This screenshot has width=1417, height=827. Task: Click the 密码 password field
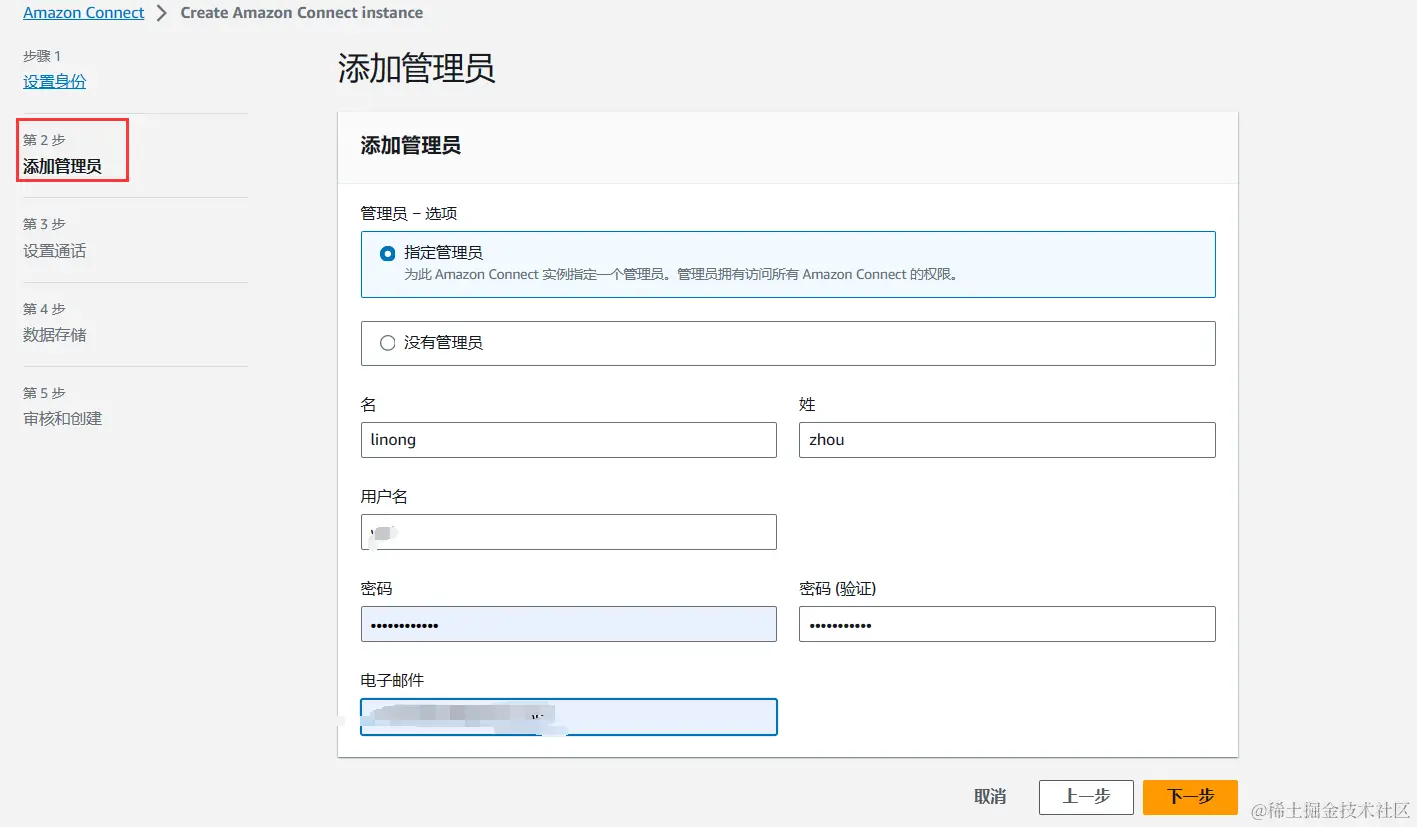[568, 624]
